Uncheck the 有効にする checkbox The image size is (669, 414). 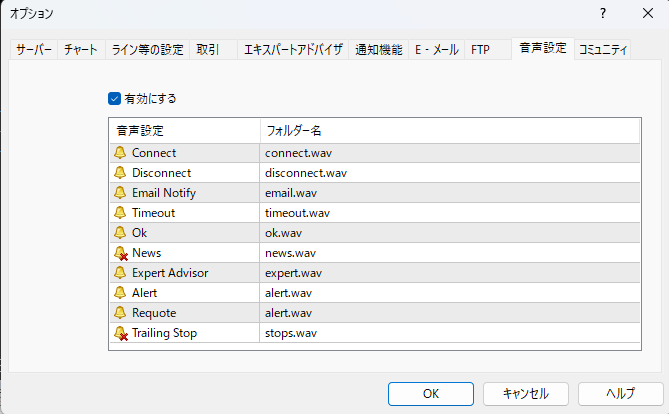(114, 99)
